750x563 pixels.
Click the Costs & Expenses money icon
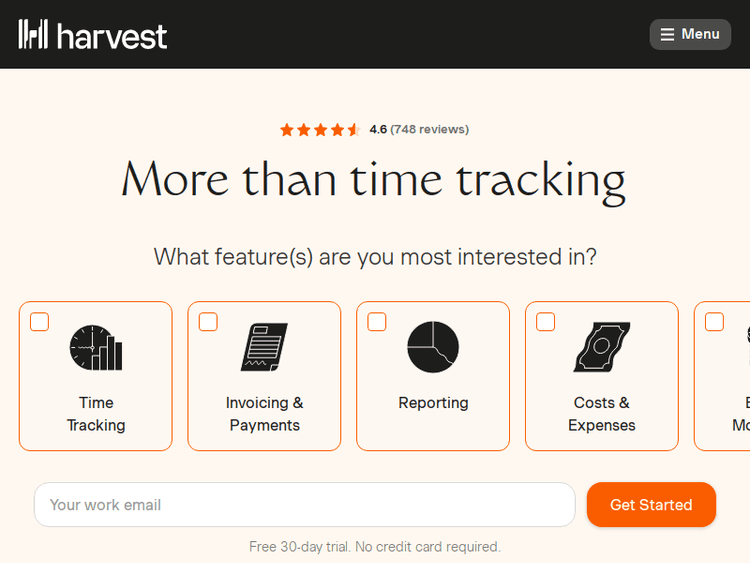tap(601, 348)
